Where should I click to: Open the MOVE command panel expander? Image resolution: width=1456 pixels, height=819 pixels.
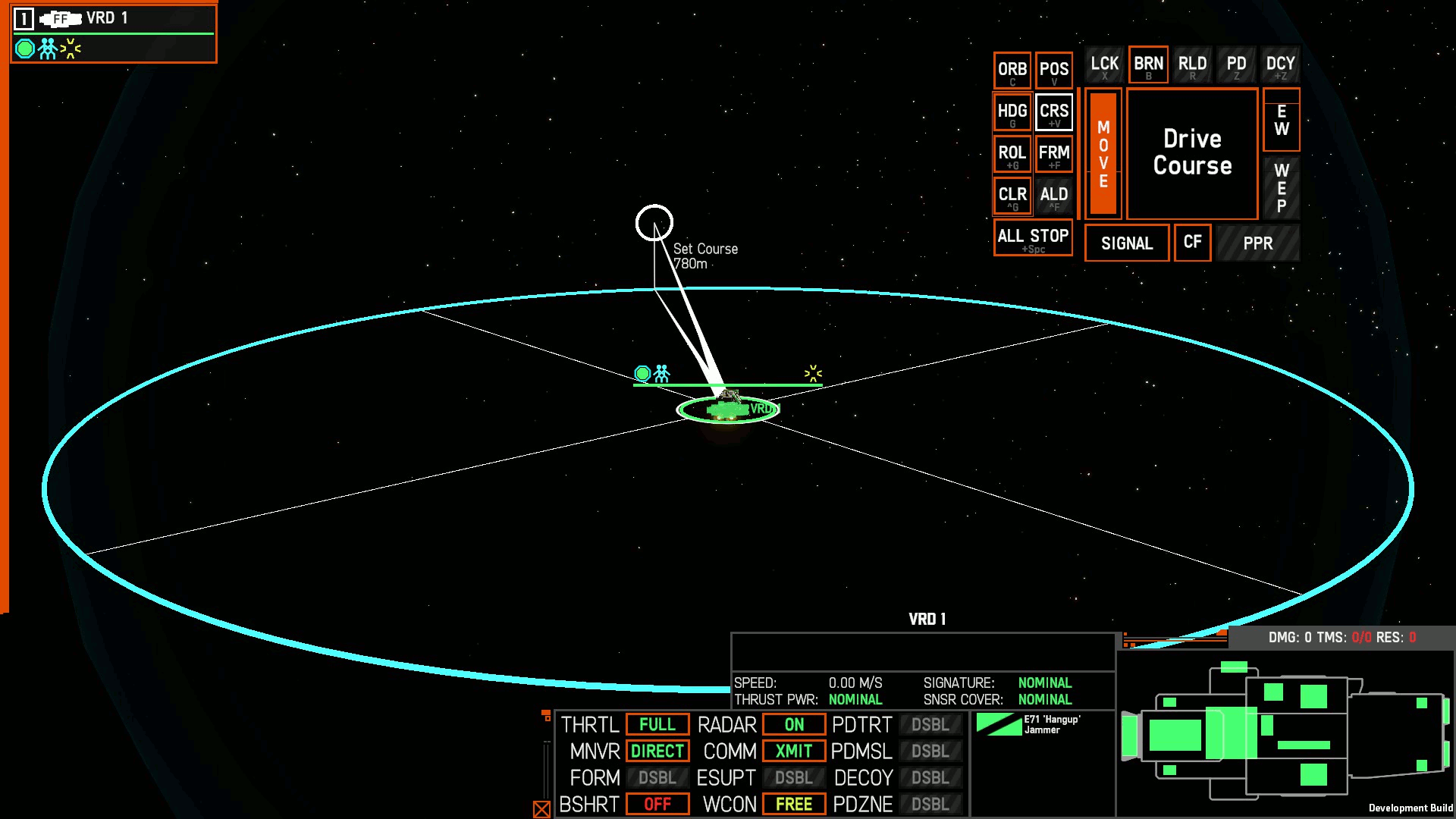pyautogui.click(x=1103, y=150)
